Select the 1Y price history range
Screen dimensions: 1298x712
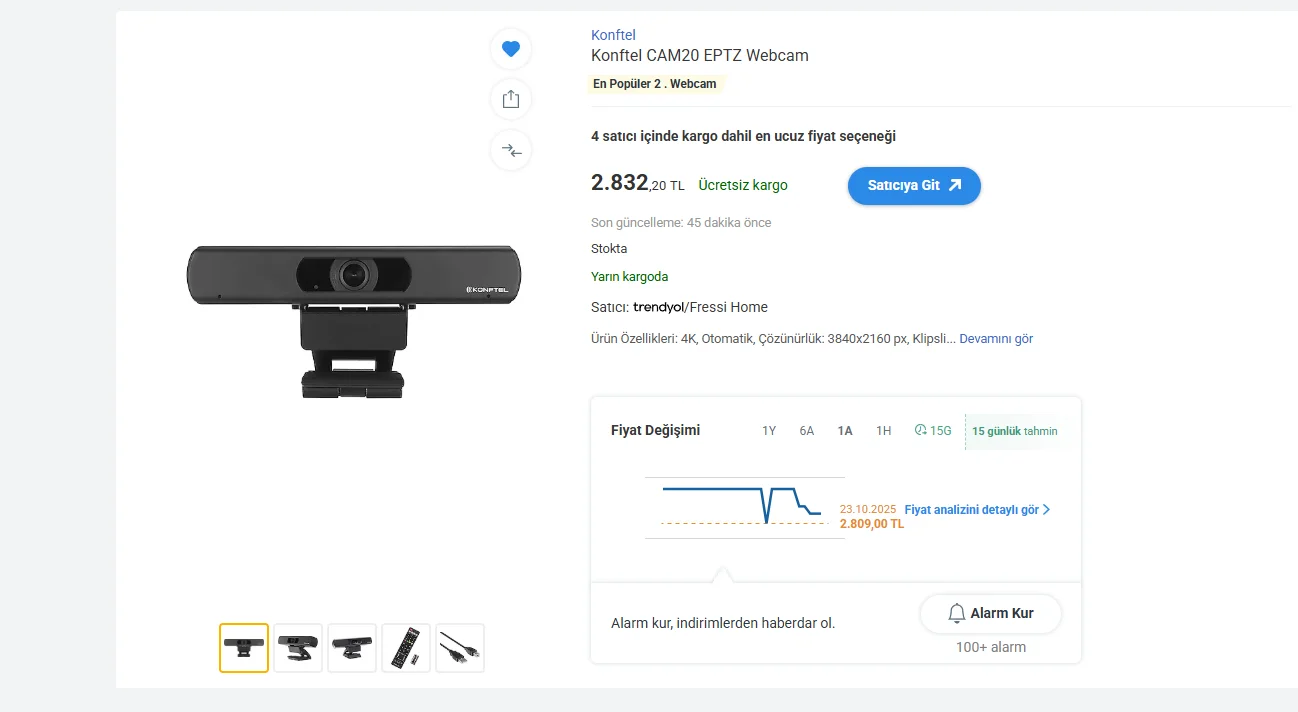click(x=769, y=431)
